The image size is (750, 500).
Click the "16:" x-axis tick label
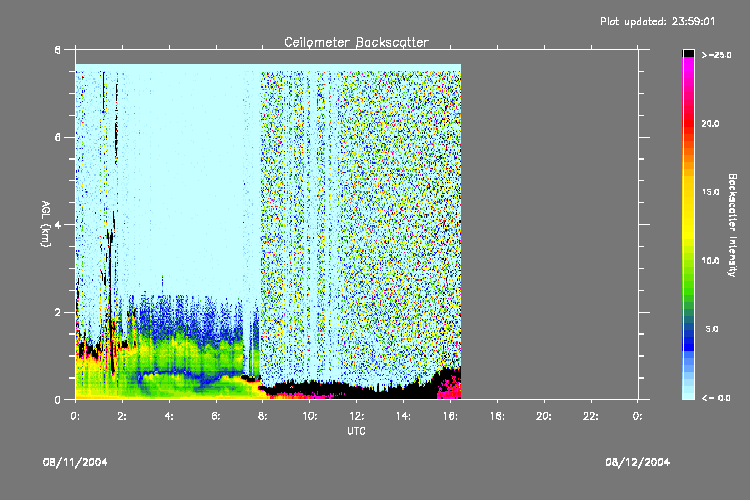(450, 416)
